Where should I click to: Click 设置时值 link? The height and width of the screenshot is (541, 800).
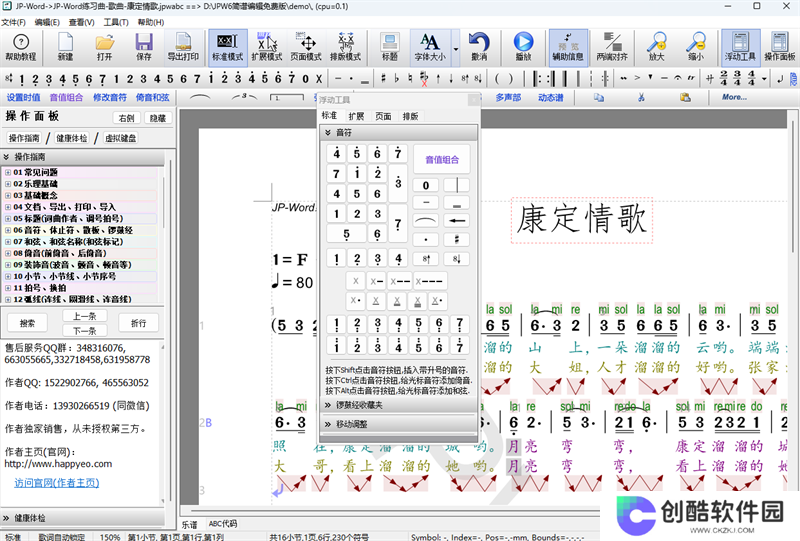(x=23, y=97)
